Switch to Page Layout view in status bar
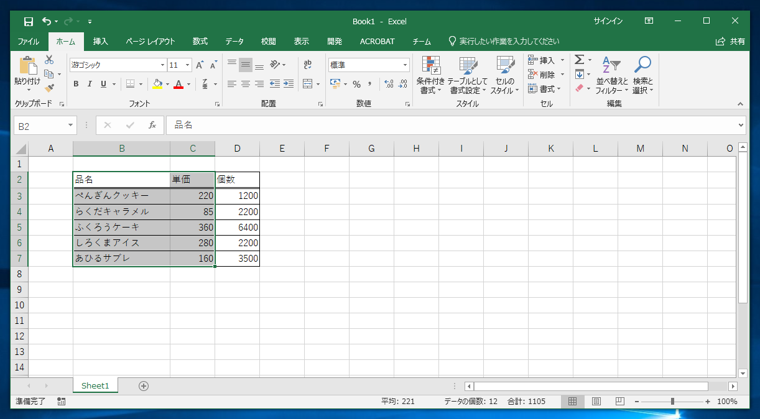Viewport: 760px width, 419px height. pyautogui.click(x=596, y=401)
